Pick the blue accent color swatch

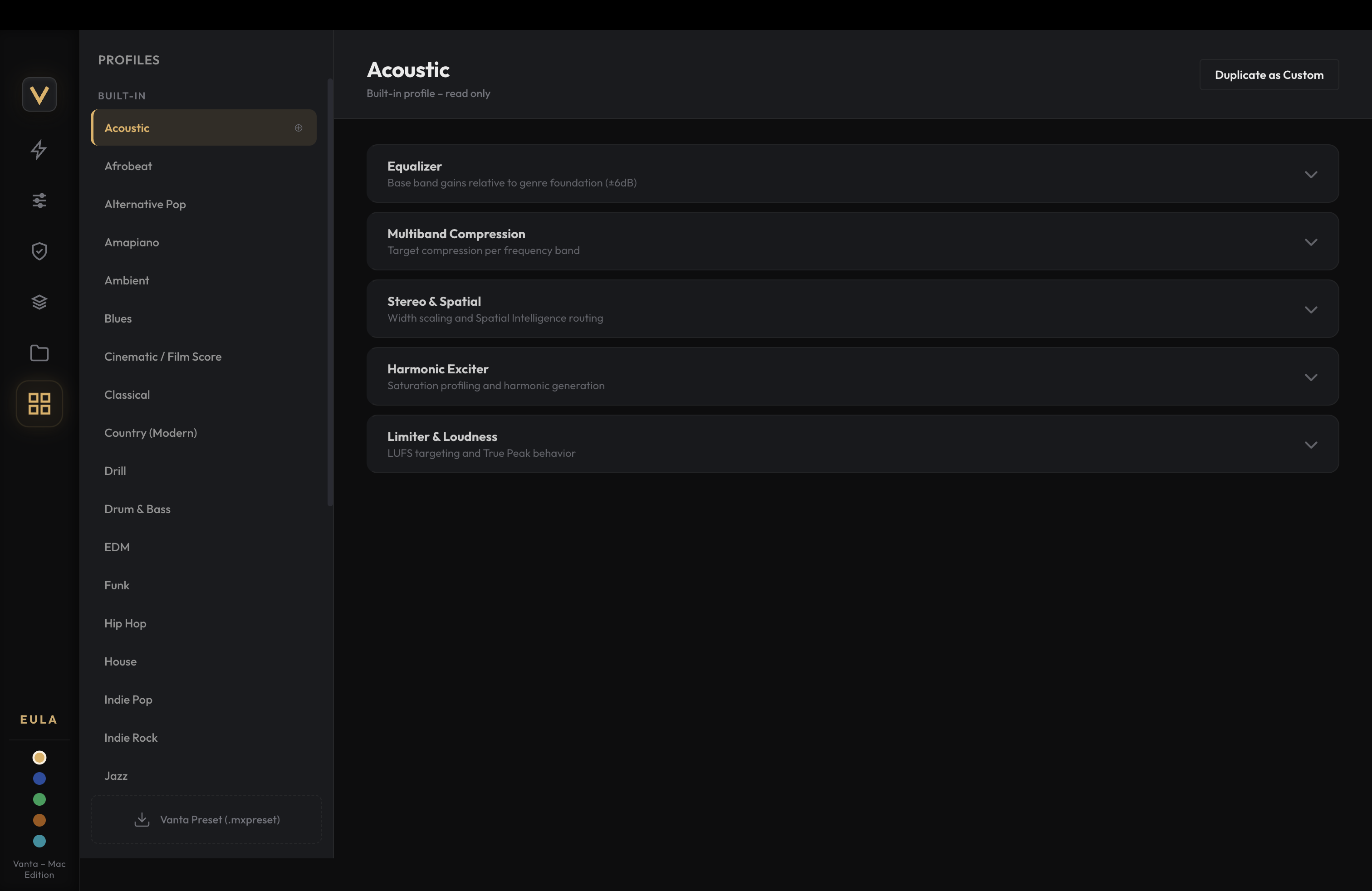click(39, 778)
